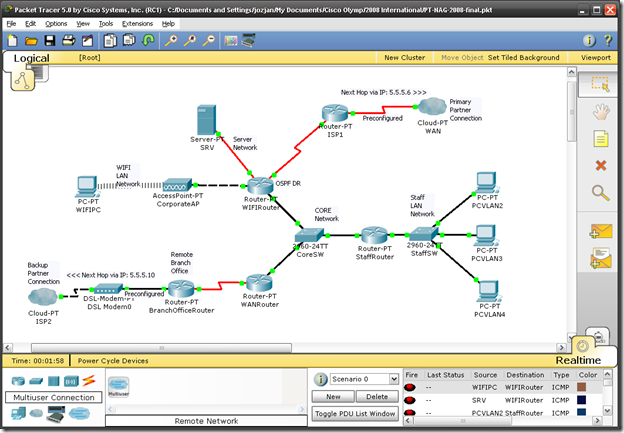This screenshot has height=433, width=624.
Task: Click the Paste toolbar icon
Action: [129, 40]
